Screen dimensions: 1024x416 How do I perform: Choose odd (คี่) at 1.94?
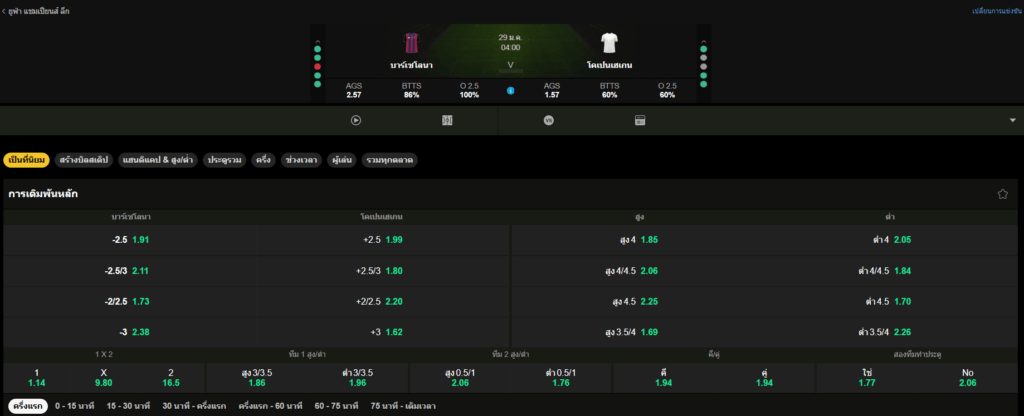664,378
